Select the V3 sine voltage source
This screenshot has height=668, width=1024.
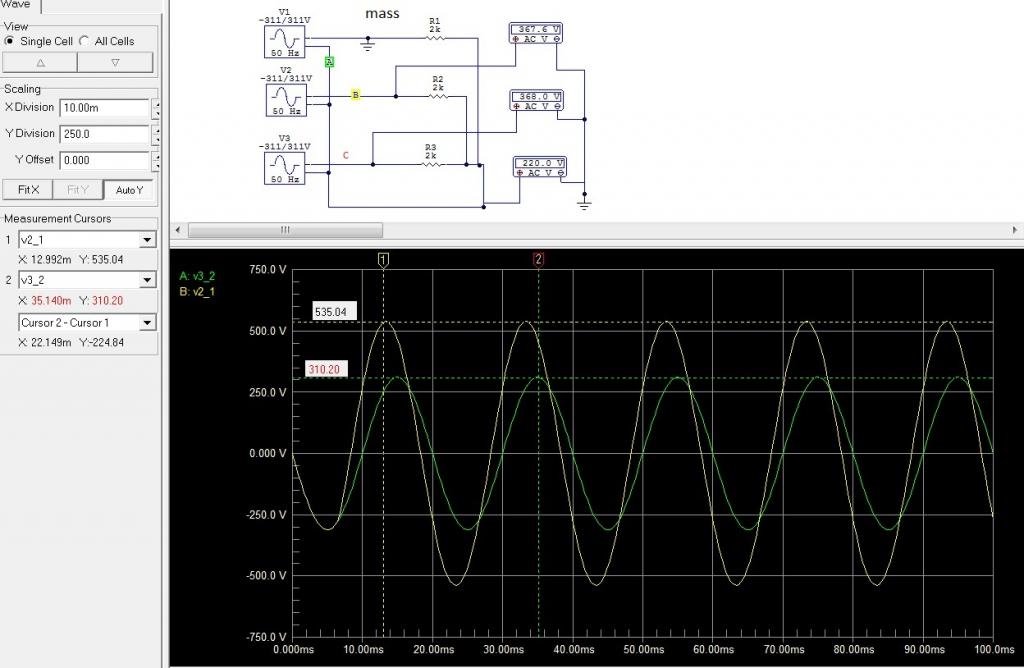(285, 168)
